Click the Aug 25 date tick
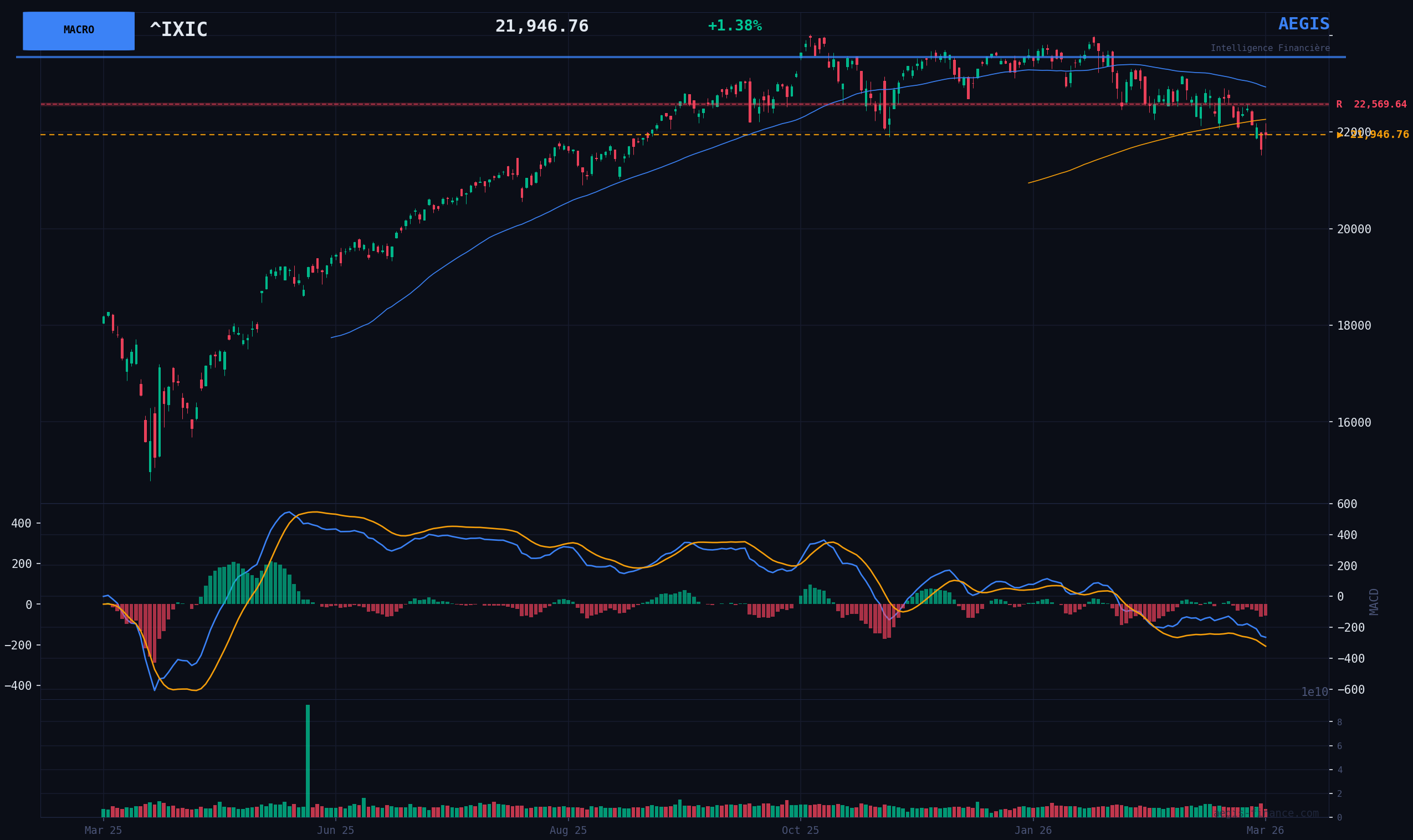The height and width of the screenshot is (840, 1413). 568,831
